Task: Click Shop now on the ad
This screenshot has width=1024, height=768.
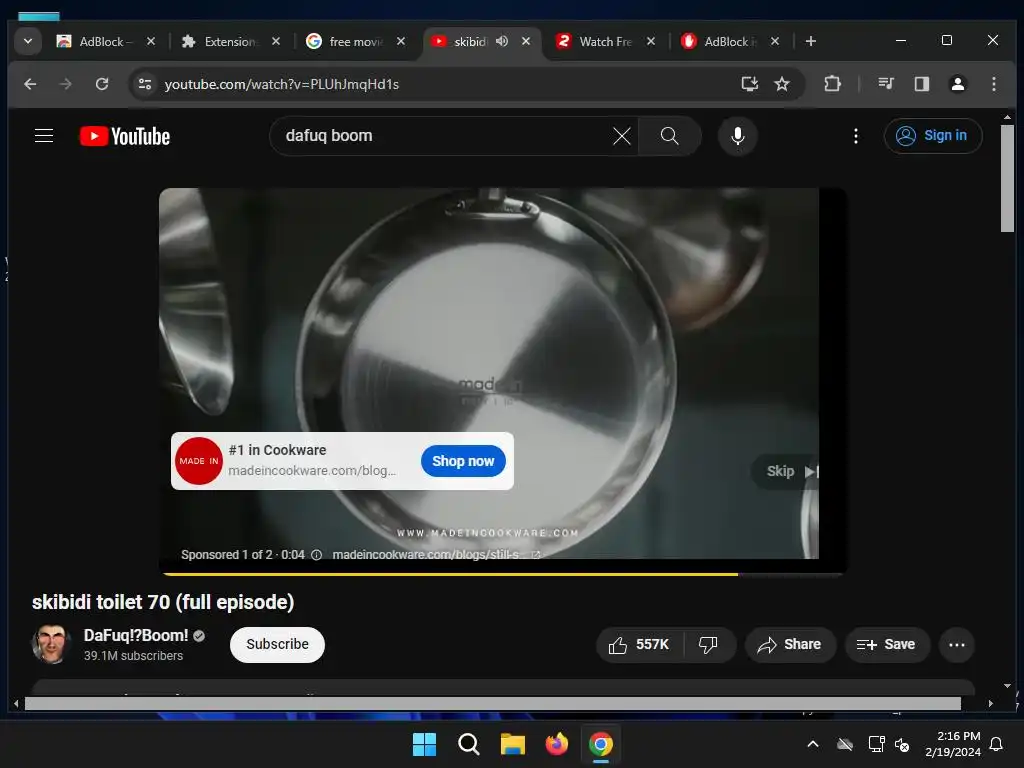Action: [x=463, y=461]
